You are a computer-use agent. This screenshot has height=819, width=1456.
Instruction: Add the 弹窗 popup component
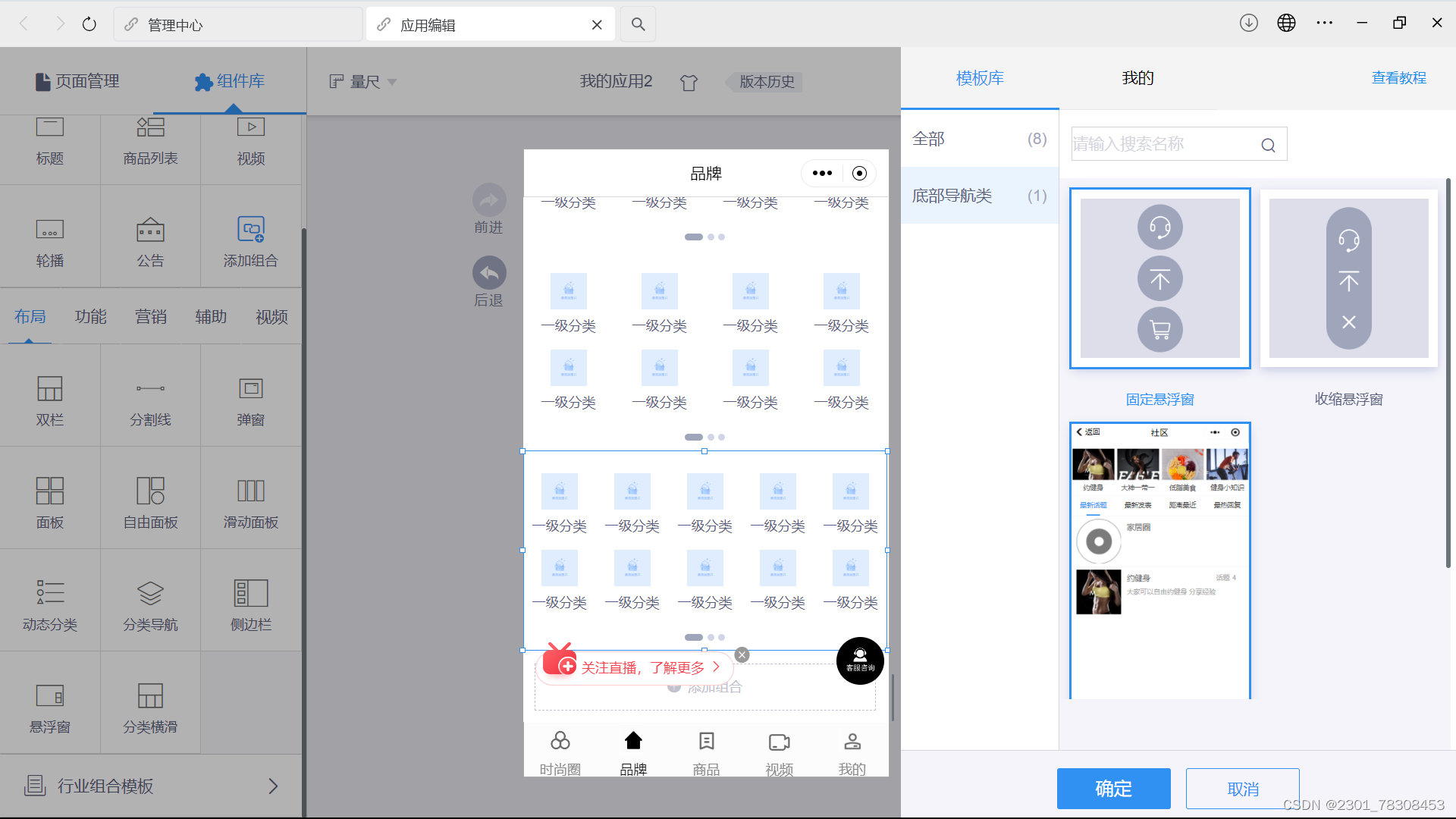coord(250,398)
